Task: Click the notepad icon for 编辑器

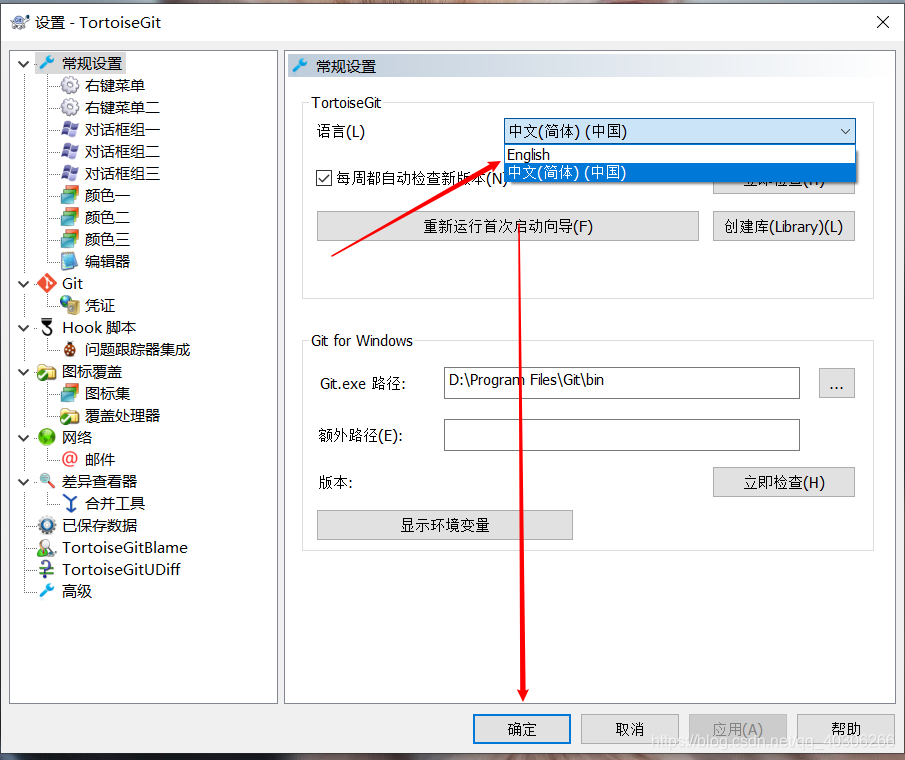Action: [70, 261]
